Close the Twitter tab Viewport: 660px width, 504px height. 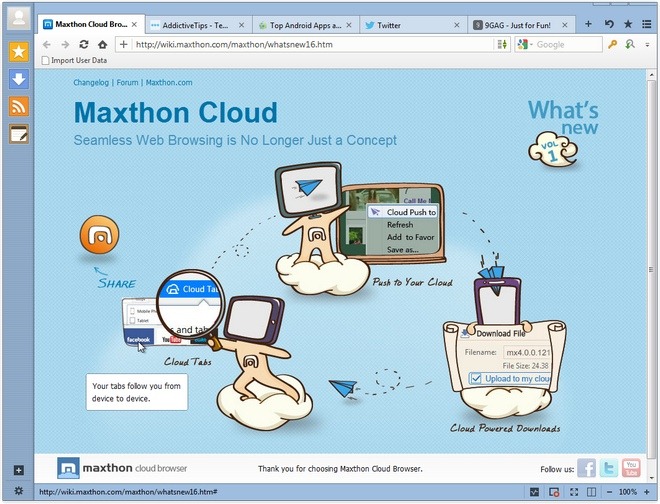[x=457, y=25]
